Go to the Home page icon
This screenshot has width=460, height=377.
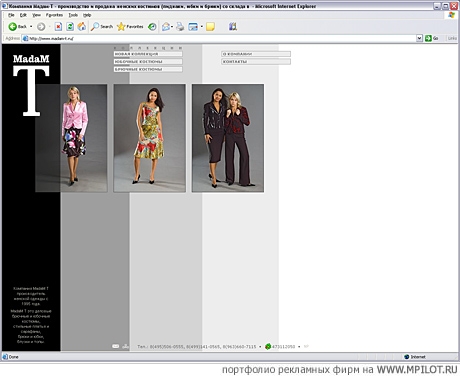pos(82,27)
